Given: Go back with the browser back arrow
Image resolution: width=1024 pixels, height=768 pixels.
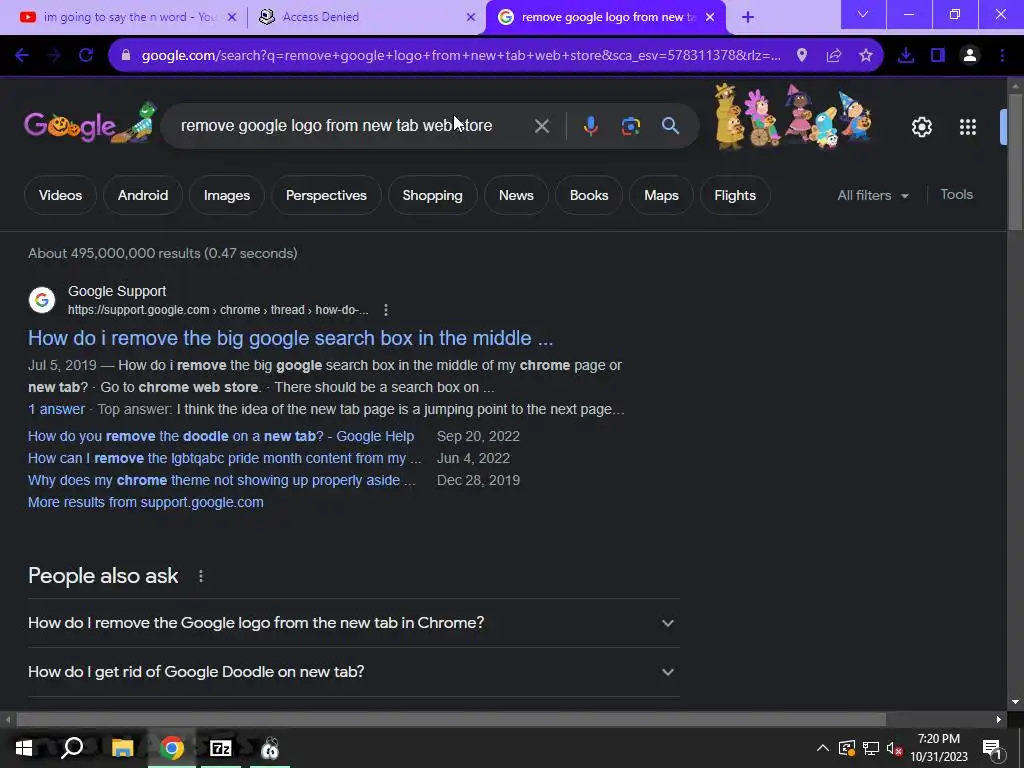Looking at the screenshot, I should coord(22,56).
